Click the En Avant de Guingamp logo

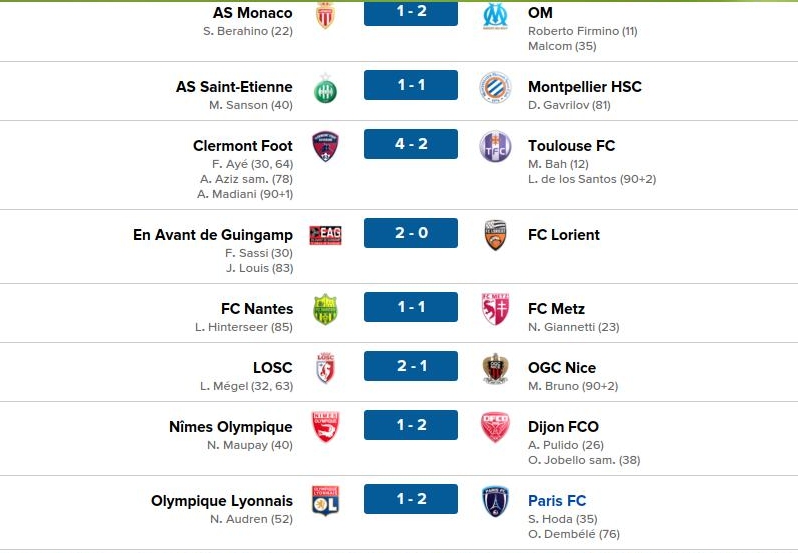pyautogui.click(x=325, y=235)
